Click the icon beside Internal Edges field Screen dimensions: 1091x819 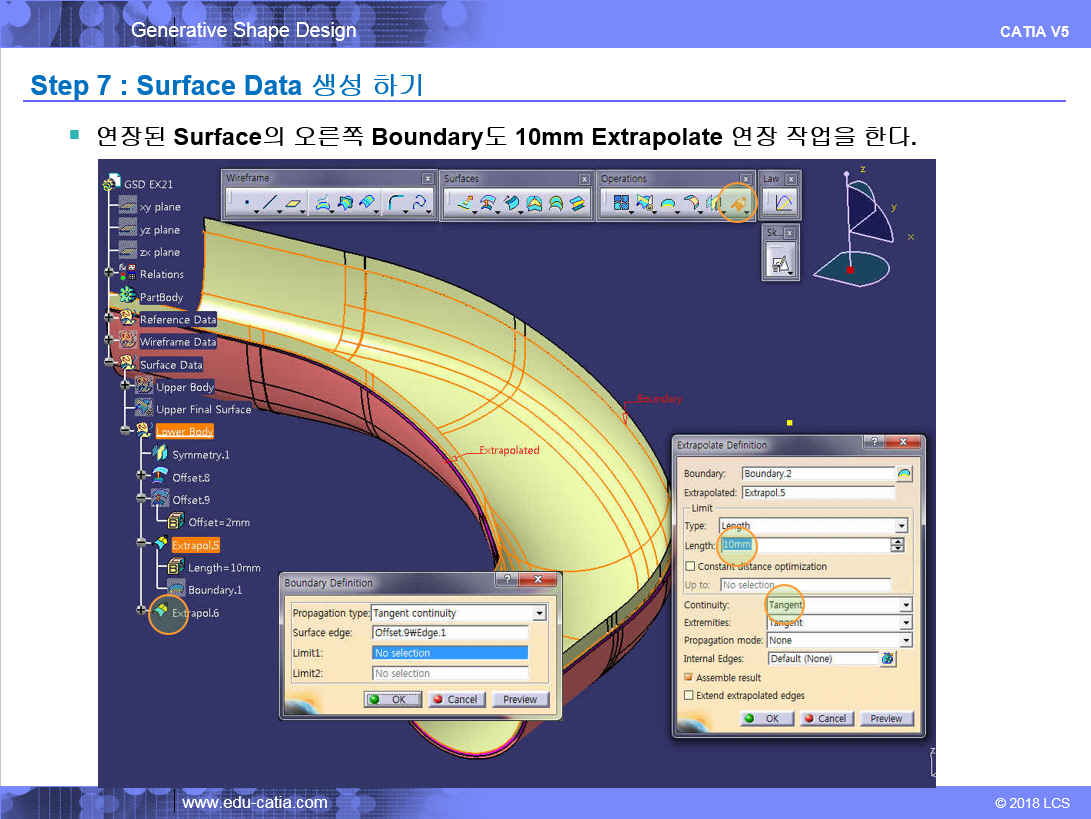coord(887,659)
